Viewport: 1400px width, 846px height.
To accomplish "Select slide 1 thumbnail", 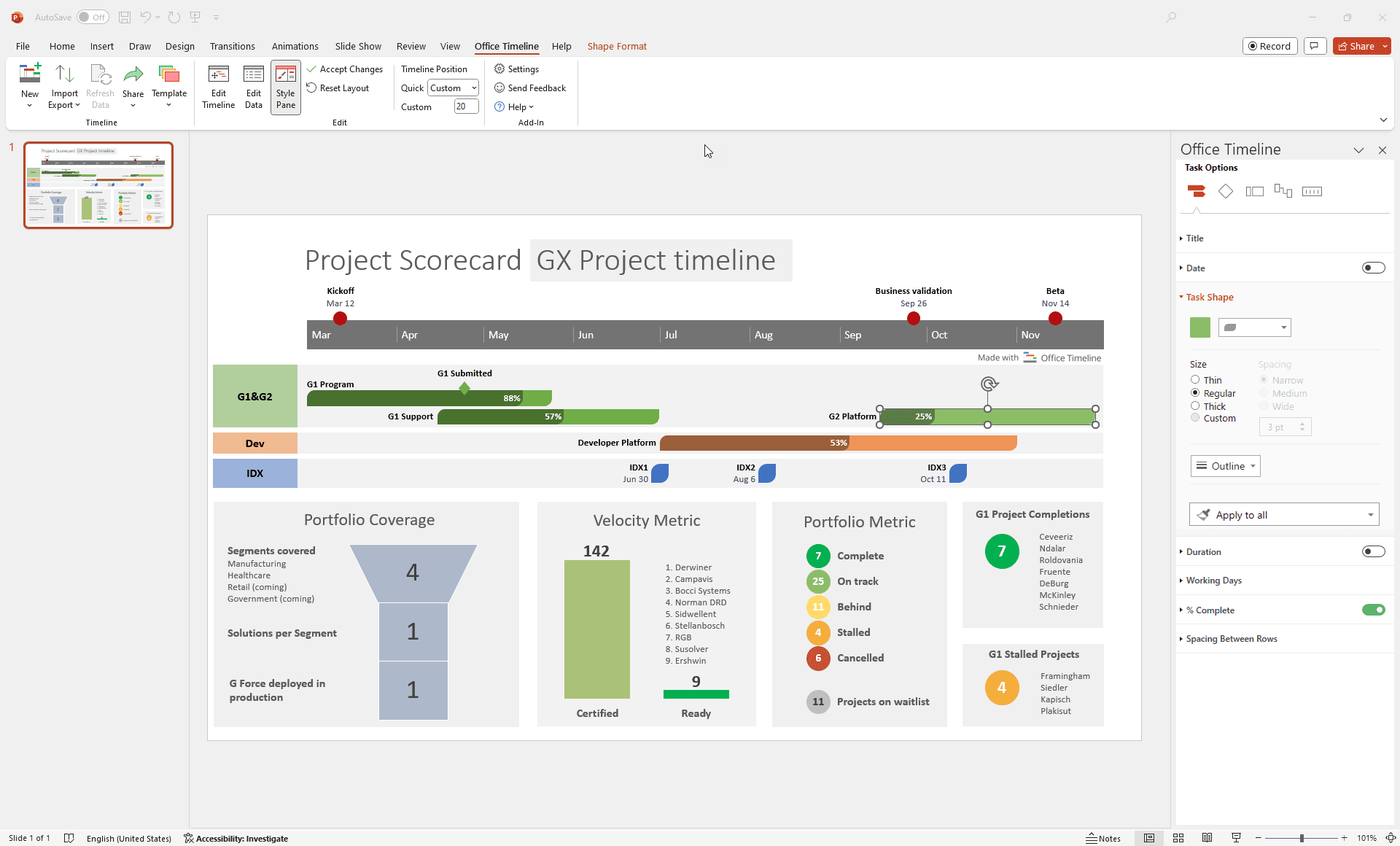I will 98,185.
